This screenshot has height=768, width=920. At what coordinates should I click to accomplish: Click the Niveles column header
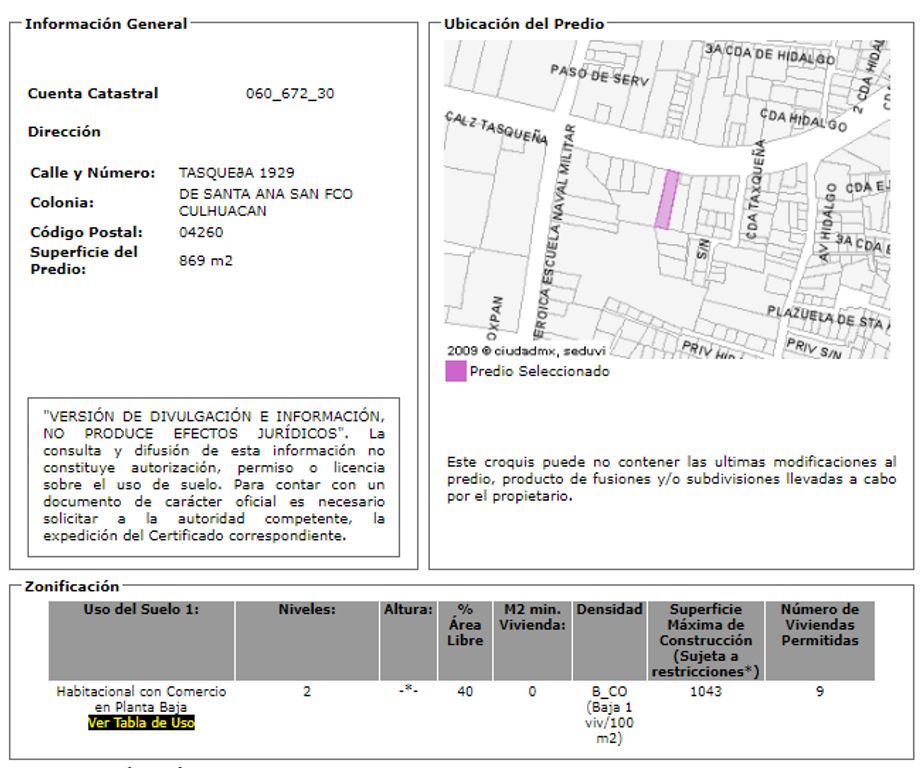(x=307, y=640)
